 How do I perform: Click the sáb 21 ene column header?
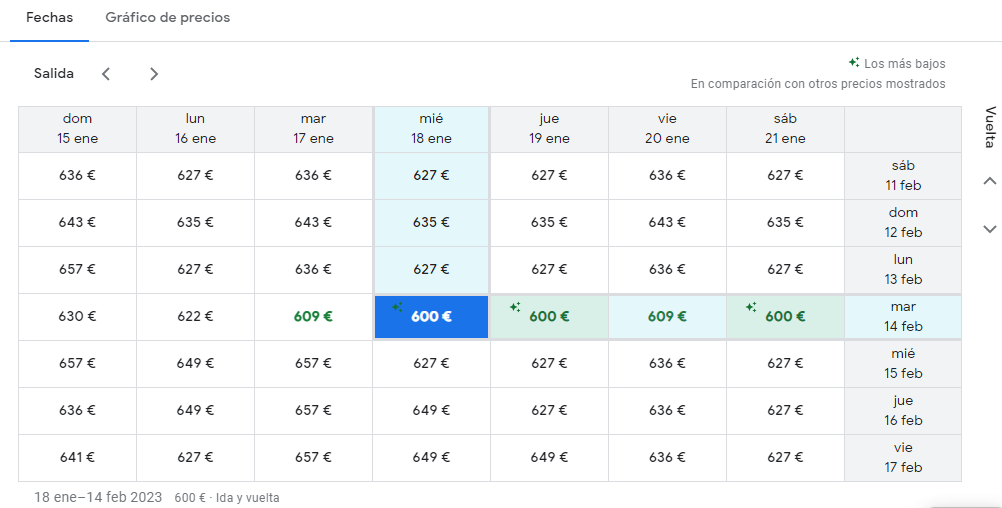click(x=785, y=128)
